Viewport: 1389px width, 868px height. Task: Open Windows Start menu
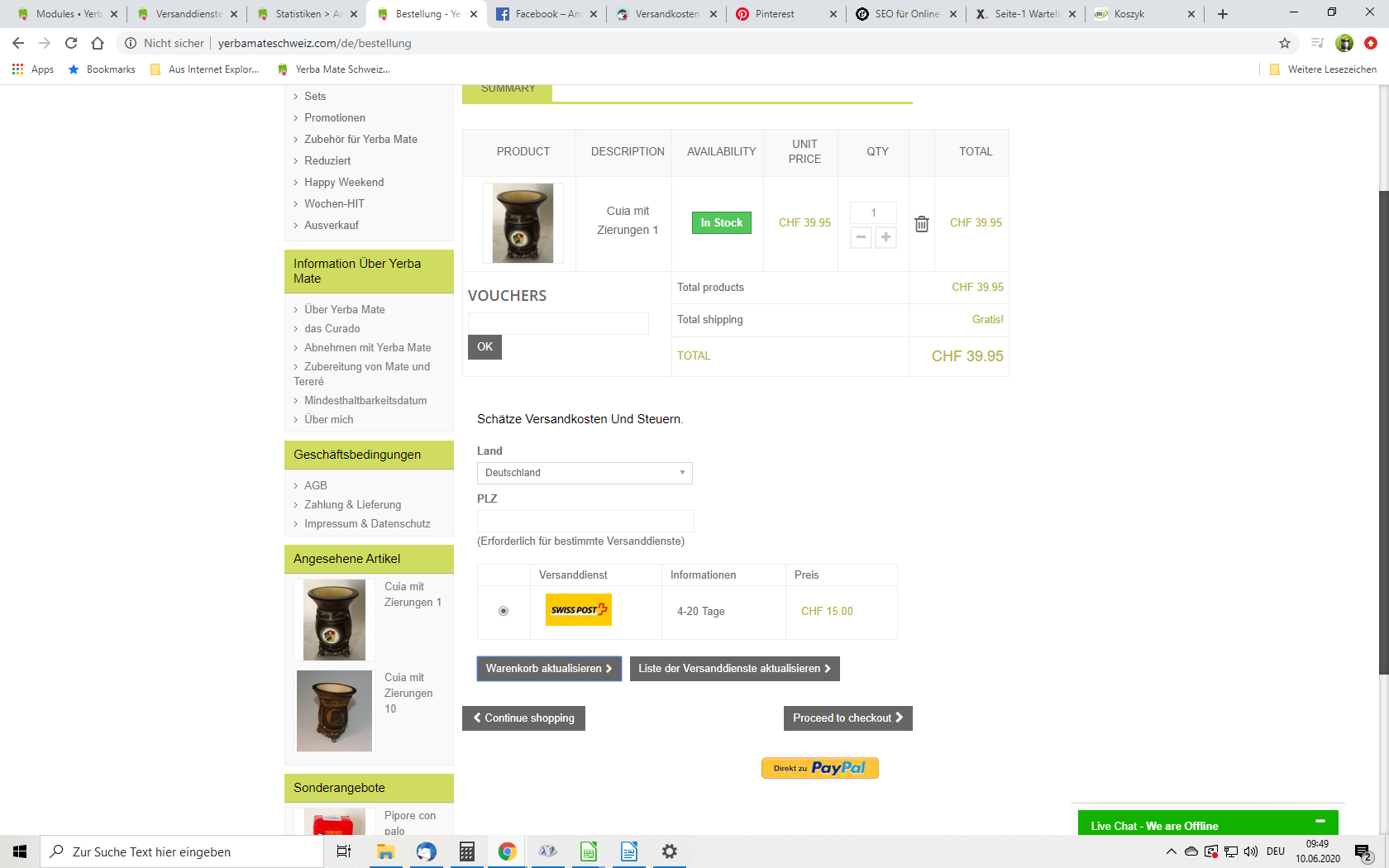pos(20,851)
